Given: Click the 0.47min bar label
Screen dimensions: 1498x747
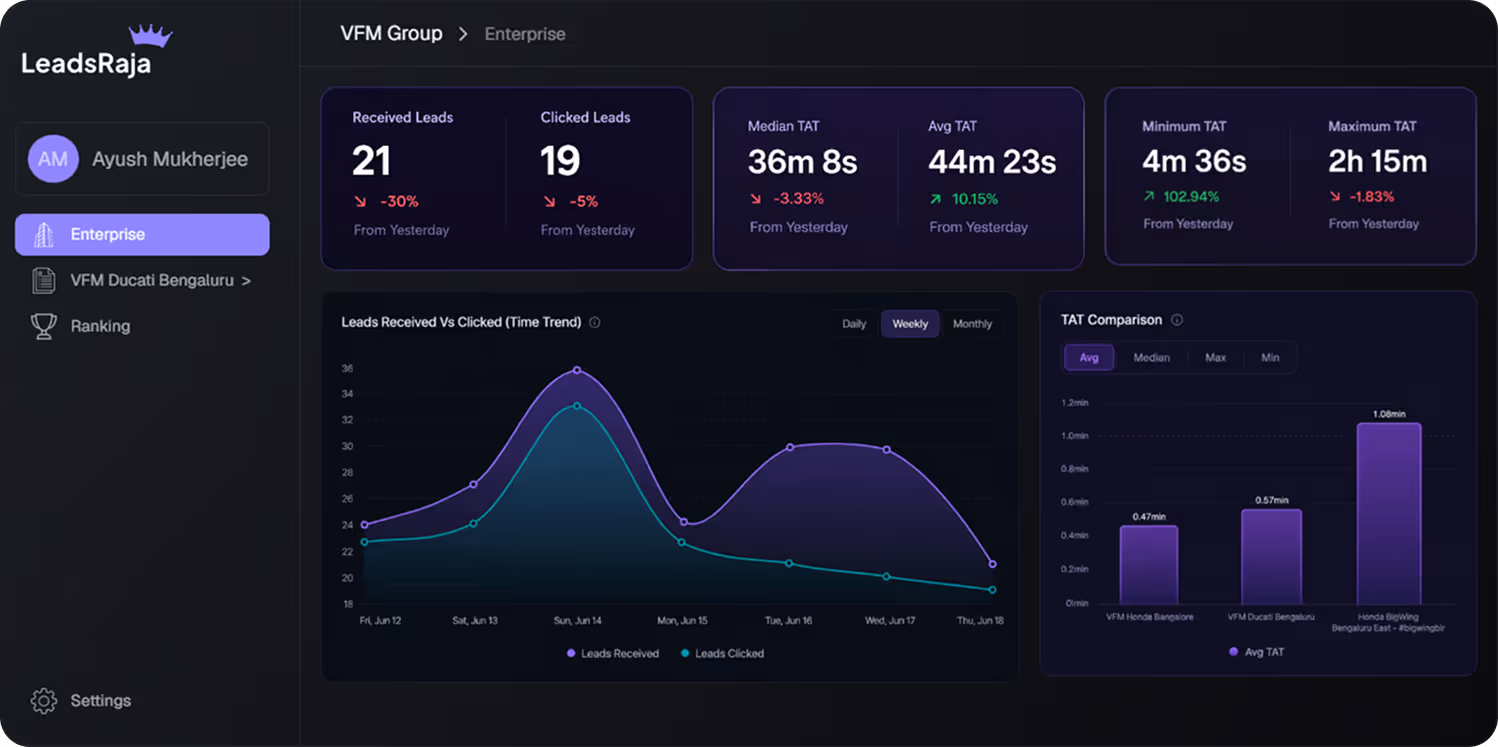Looking at the screenshot, I should click(1149, 517).
